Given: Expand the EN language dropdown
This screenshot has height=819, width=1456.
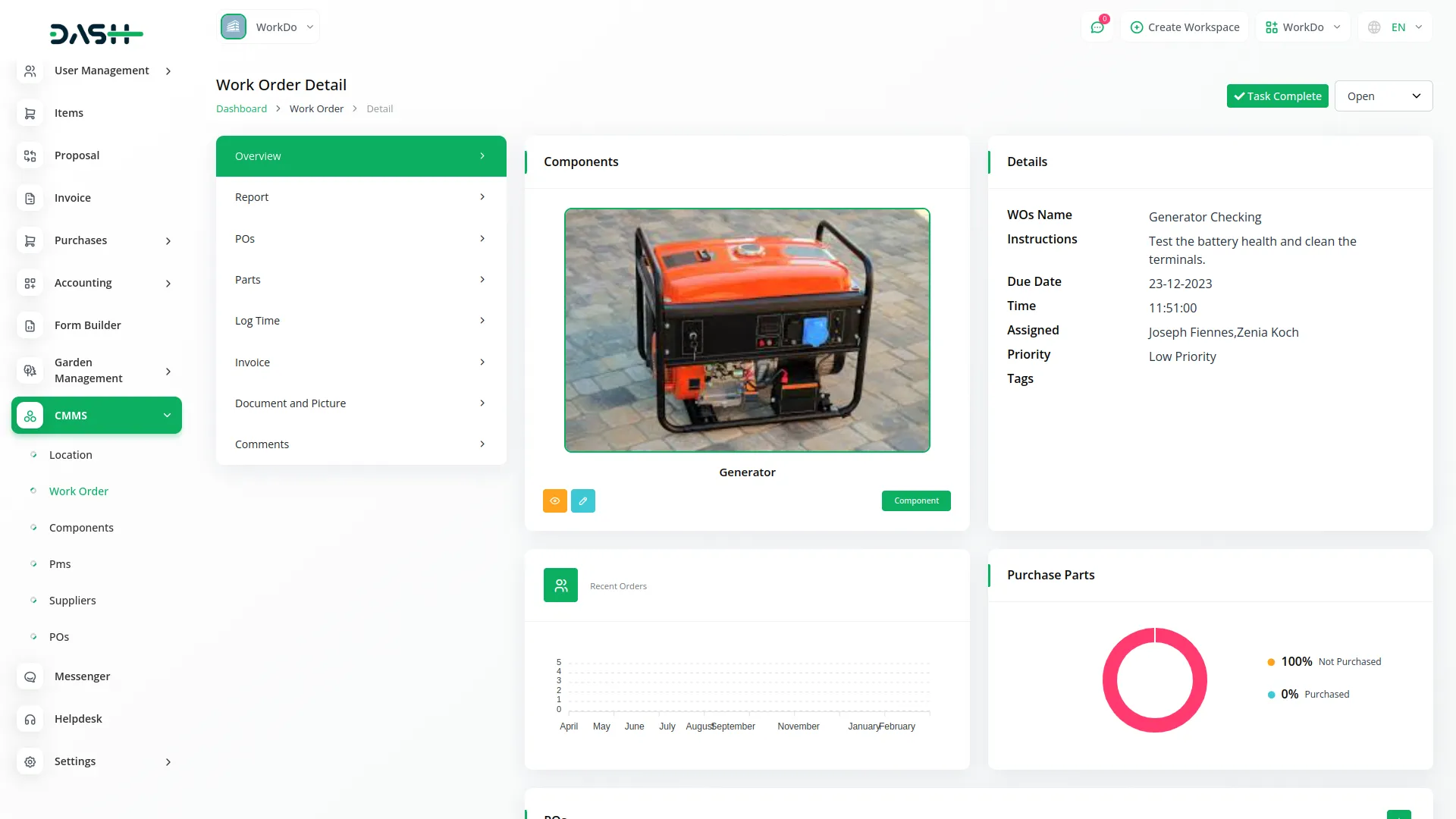Looking at the screenshot, I should pos(1398,27).
